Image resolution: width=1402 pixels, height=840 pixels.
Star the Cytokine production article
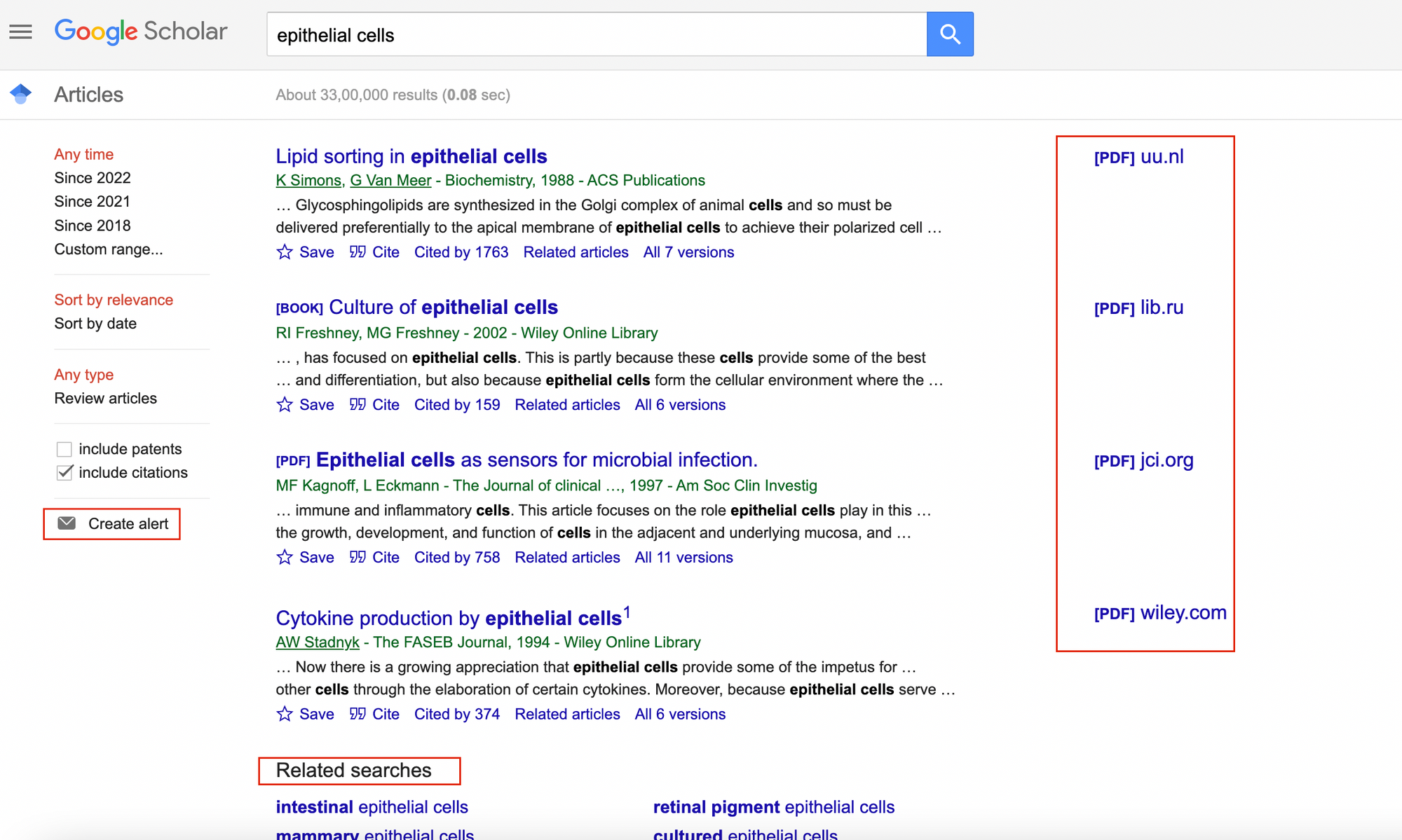[285, 714]
